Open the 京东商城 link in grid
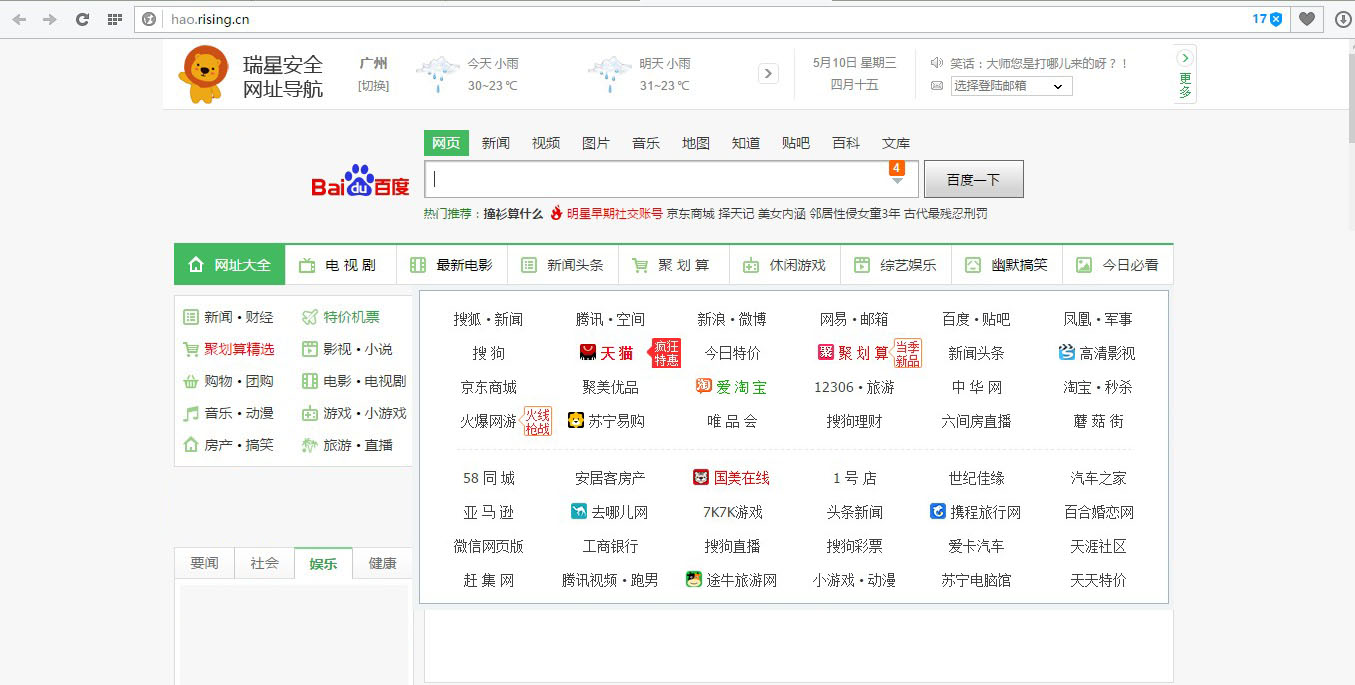Viewport: 1355px width, 685px height. click(x=488, y=387)
